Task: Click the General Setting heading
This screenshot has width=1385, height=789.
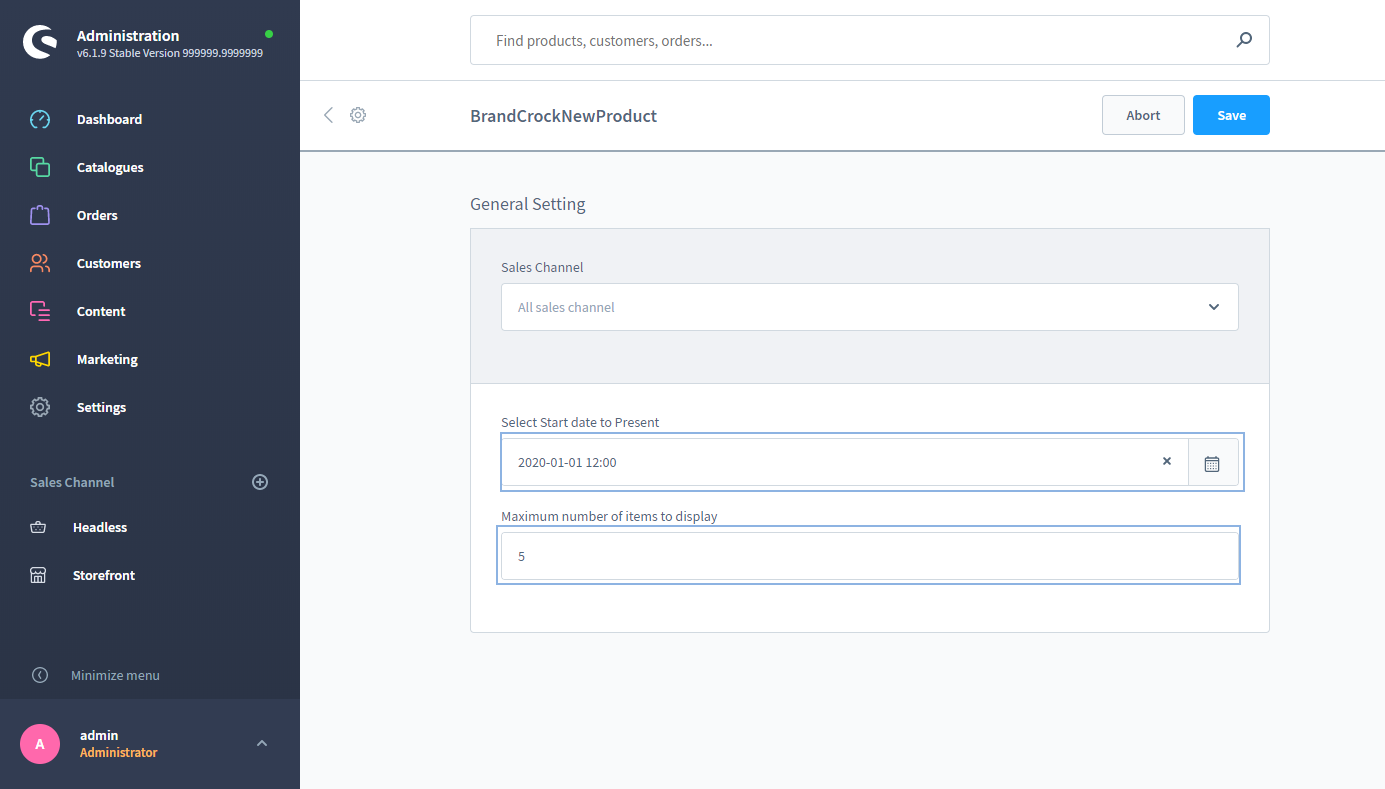Action: [x=528, y=204]
